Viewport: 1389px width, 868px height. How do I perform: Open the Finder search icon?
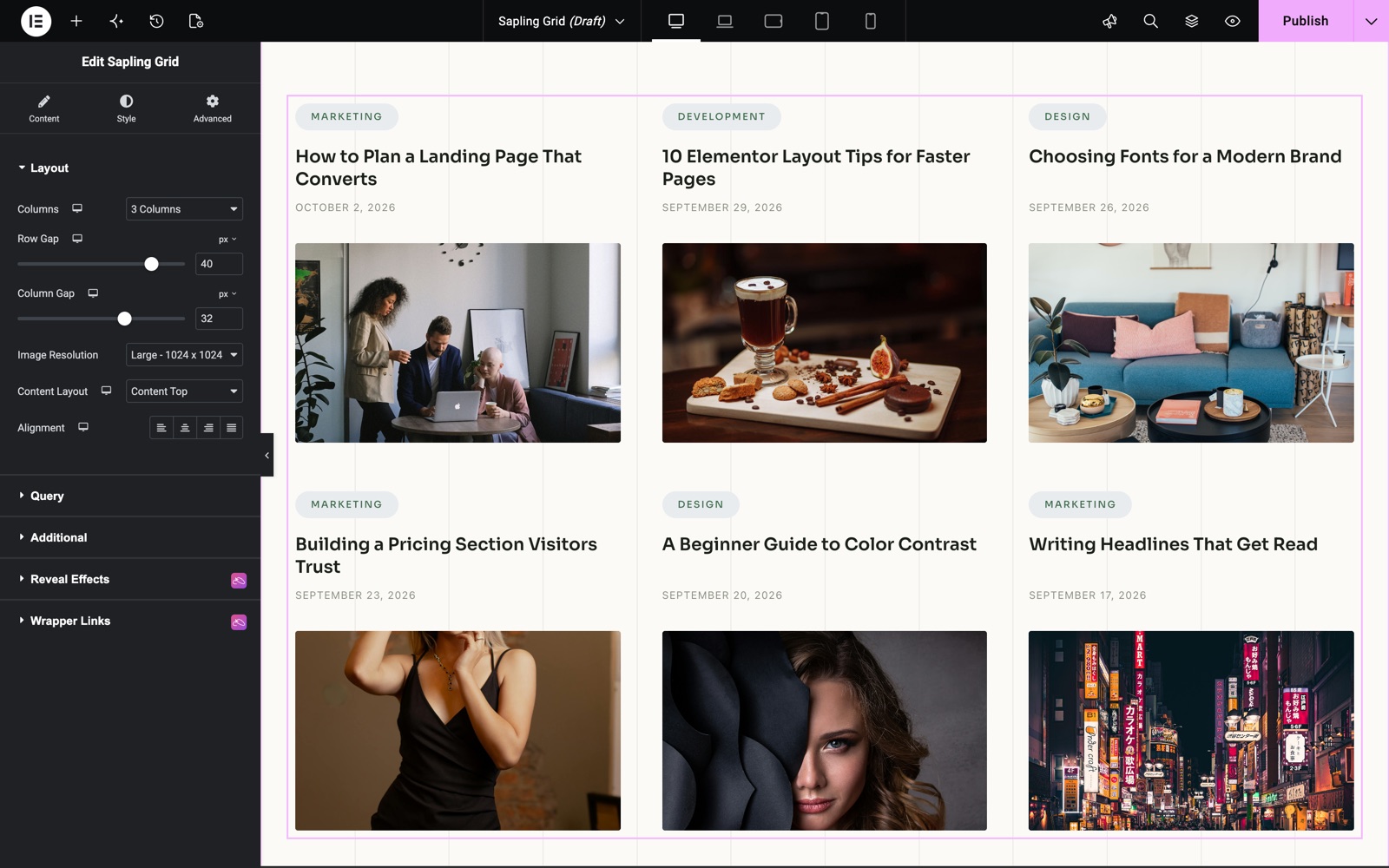(1150, 21)
